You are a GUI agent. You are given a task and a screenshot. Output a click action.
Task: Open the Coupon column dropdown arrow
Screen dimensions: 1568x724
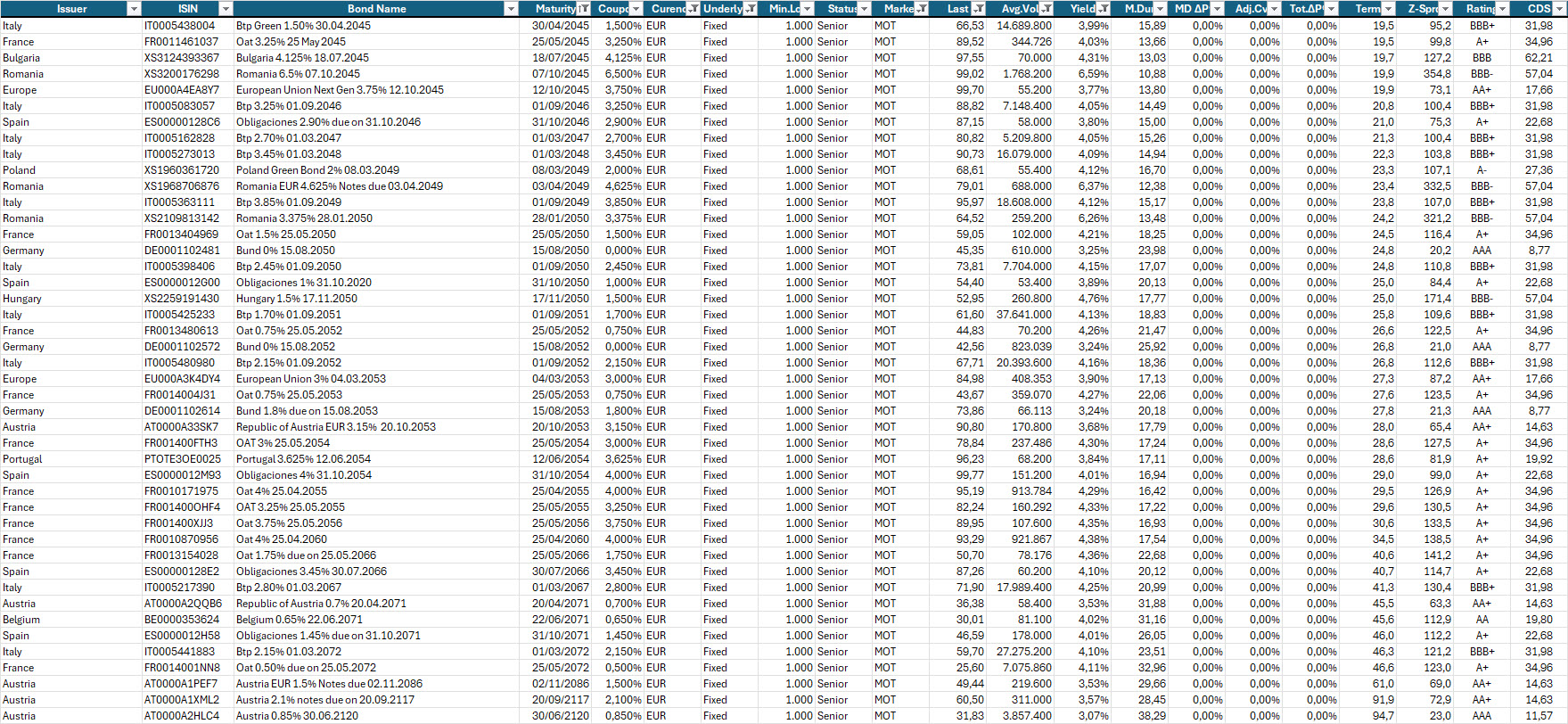(636, 9)
